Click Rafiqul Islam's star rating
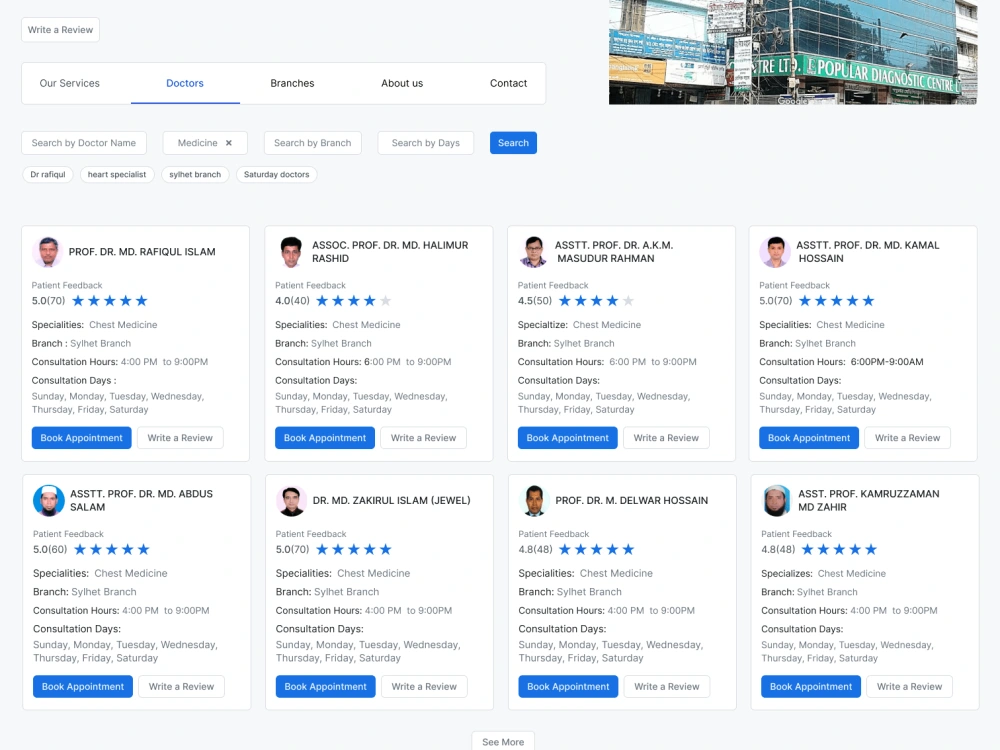The image size is (1000, 750). pos(110,300)
